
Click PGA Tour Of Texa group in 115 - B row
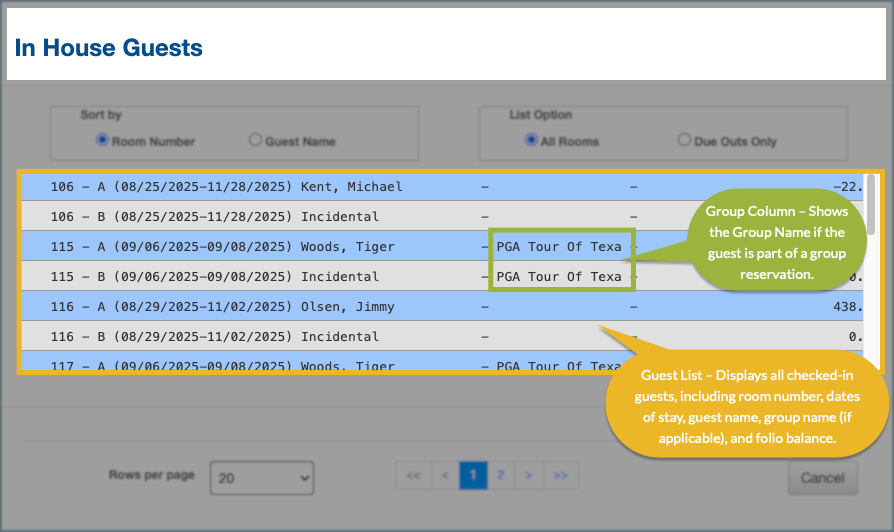(559, 277)
